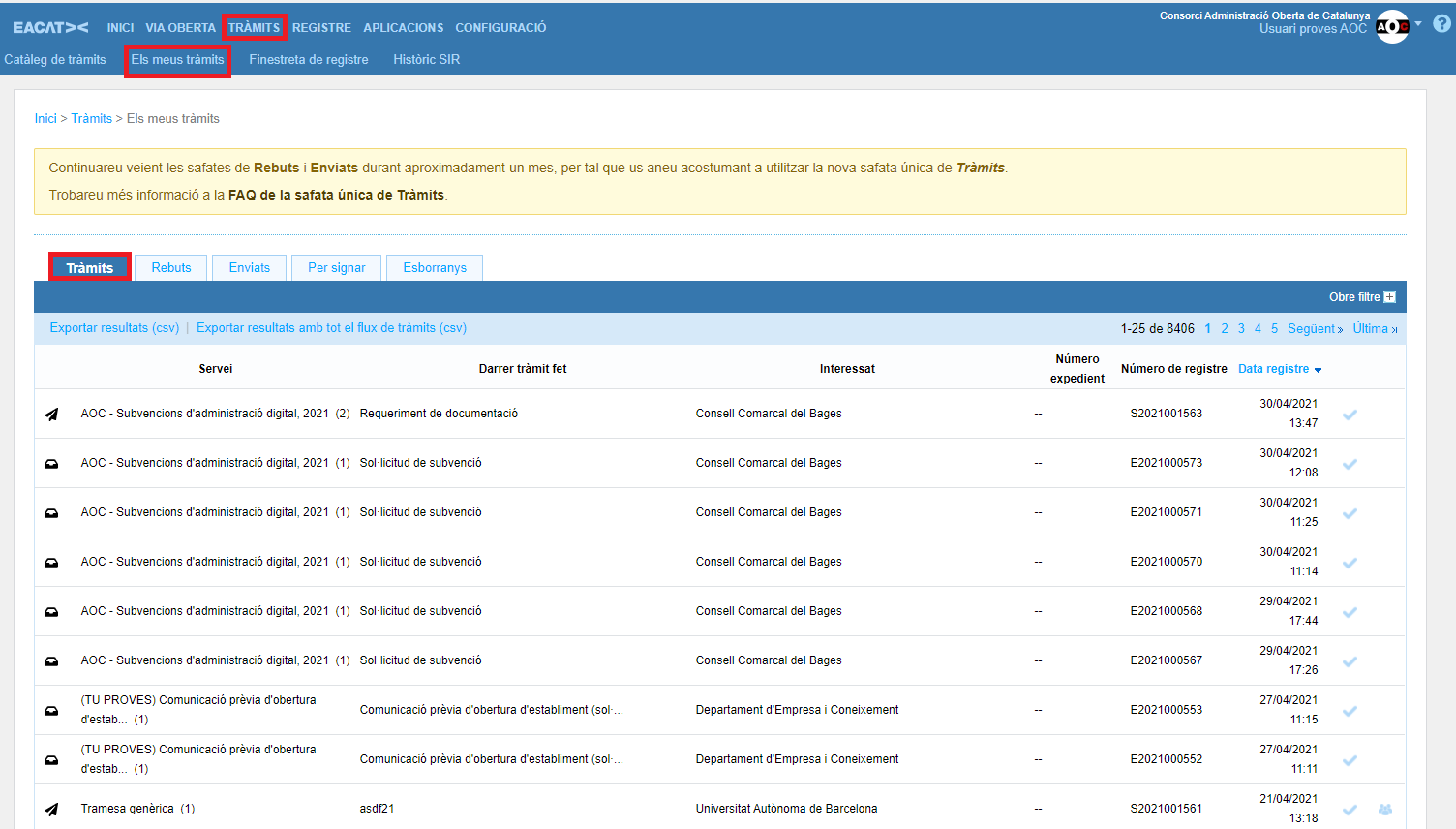
Task: Open 'FAQ de la safata única de Tràmits'
Action: (336, 195)
